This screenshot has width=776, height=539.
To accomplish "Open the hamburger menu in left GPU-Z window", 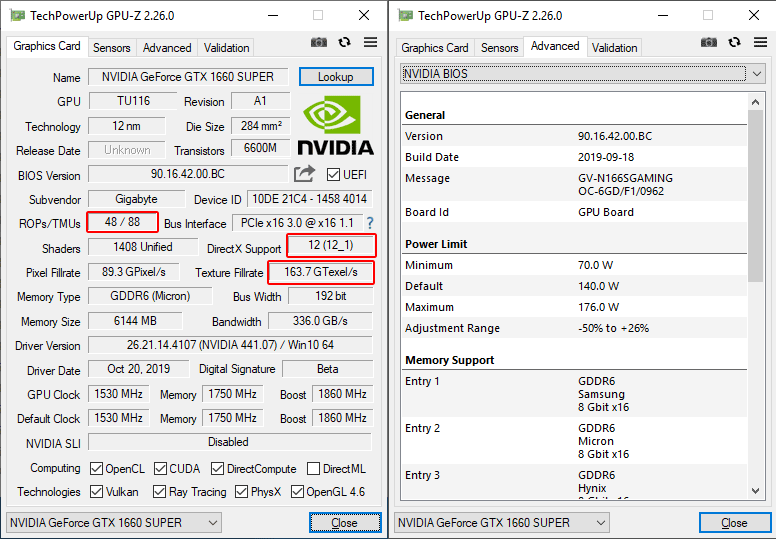I will coord(370,43).
